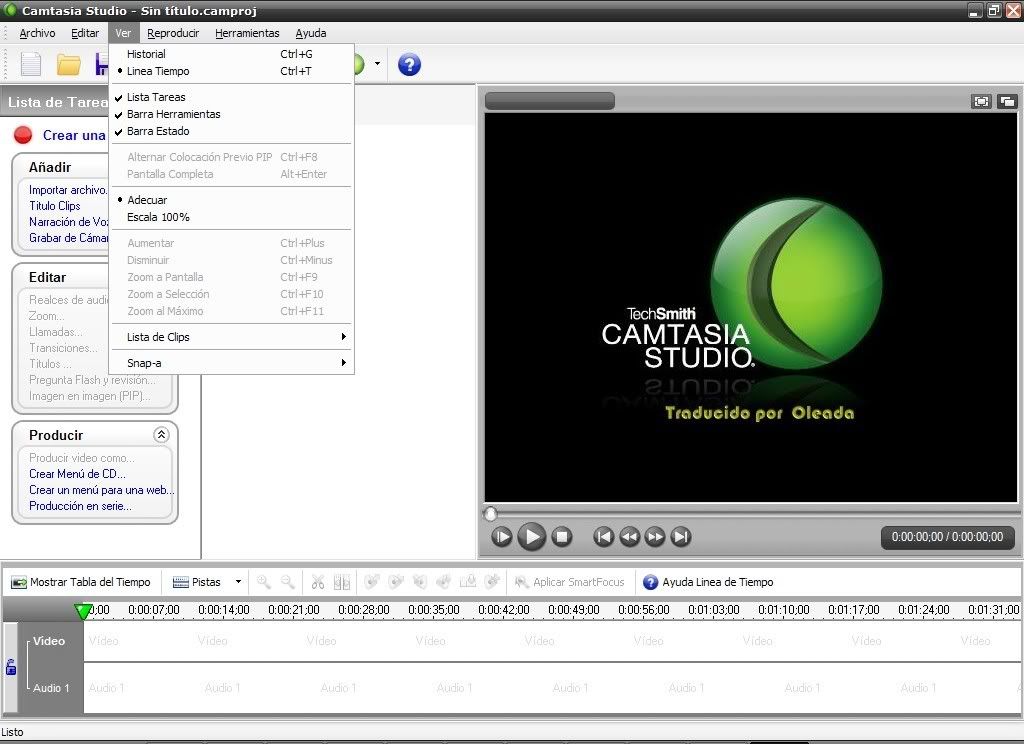Fast forward the preview

click(x=655, y=537)
